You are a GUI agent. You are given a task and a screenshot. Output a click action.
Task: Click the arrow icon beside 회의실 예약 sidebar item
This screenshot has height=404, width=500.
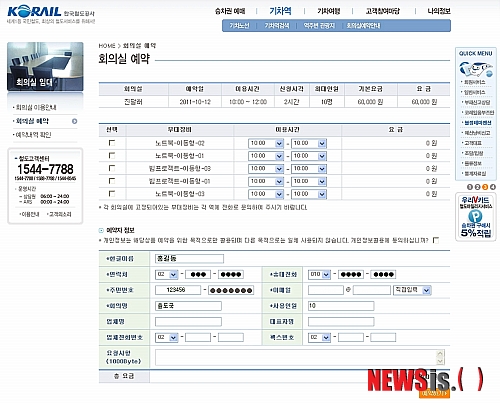pyautogui.click(x=74, y=121)
